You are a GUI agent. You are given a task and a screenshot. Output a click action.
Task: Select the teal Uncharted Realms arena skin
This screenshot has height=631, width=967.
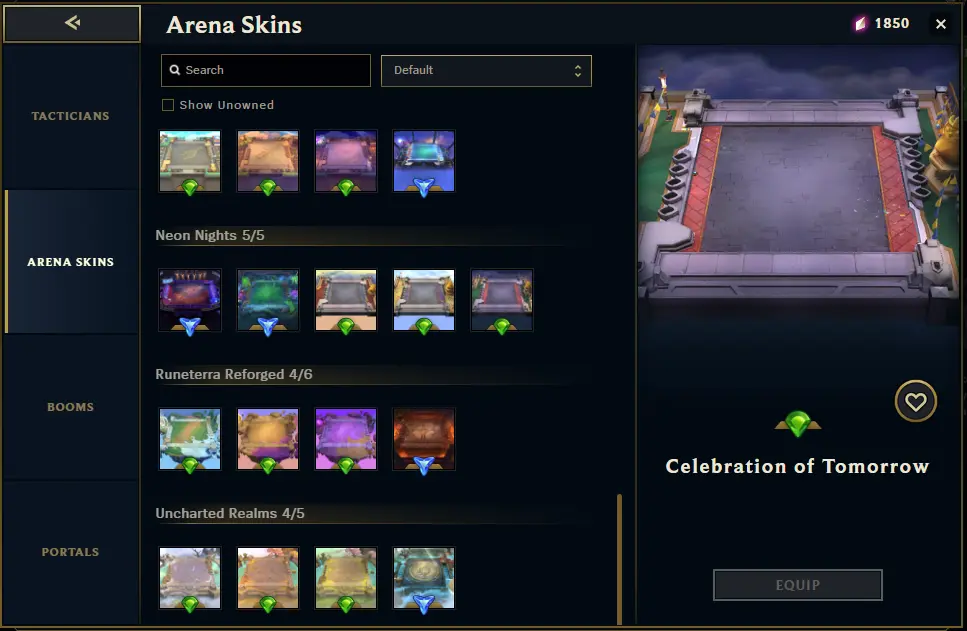tap(424, 578)
